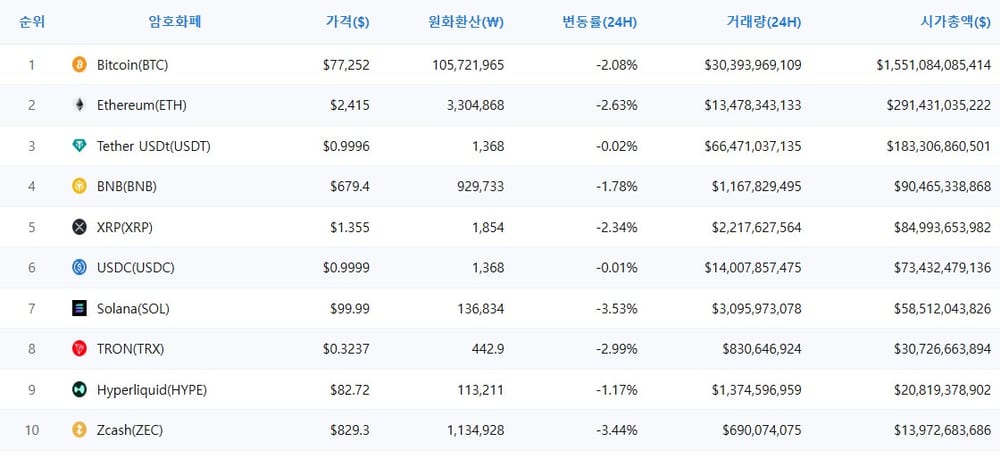Viewport: 1000px width, 459px height.
Task: Sort by 시가총액($) column header
Action: pos(956,22)
